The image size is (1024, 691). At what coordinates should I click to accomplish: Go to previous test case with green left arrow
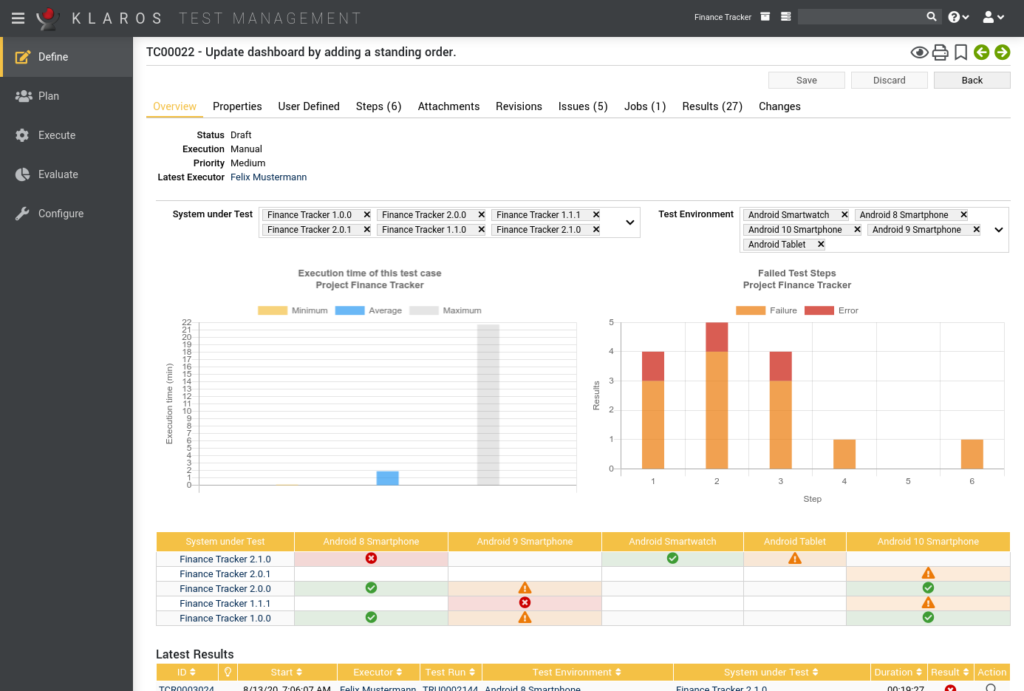[x=981, y=52]
